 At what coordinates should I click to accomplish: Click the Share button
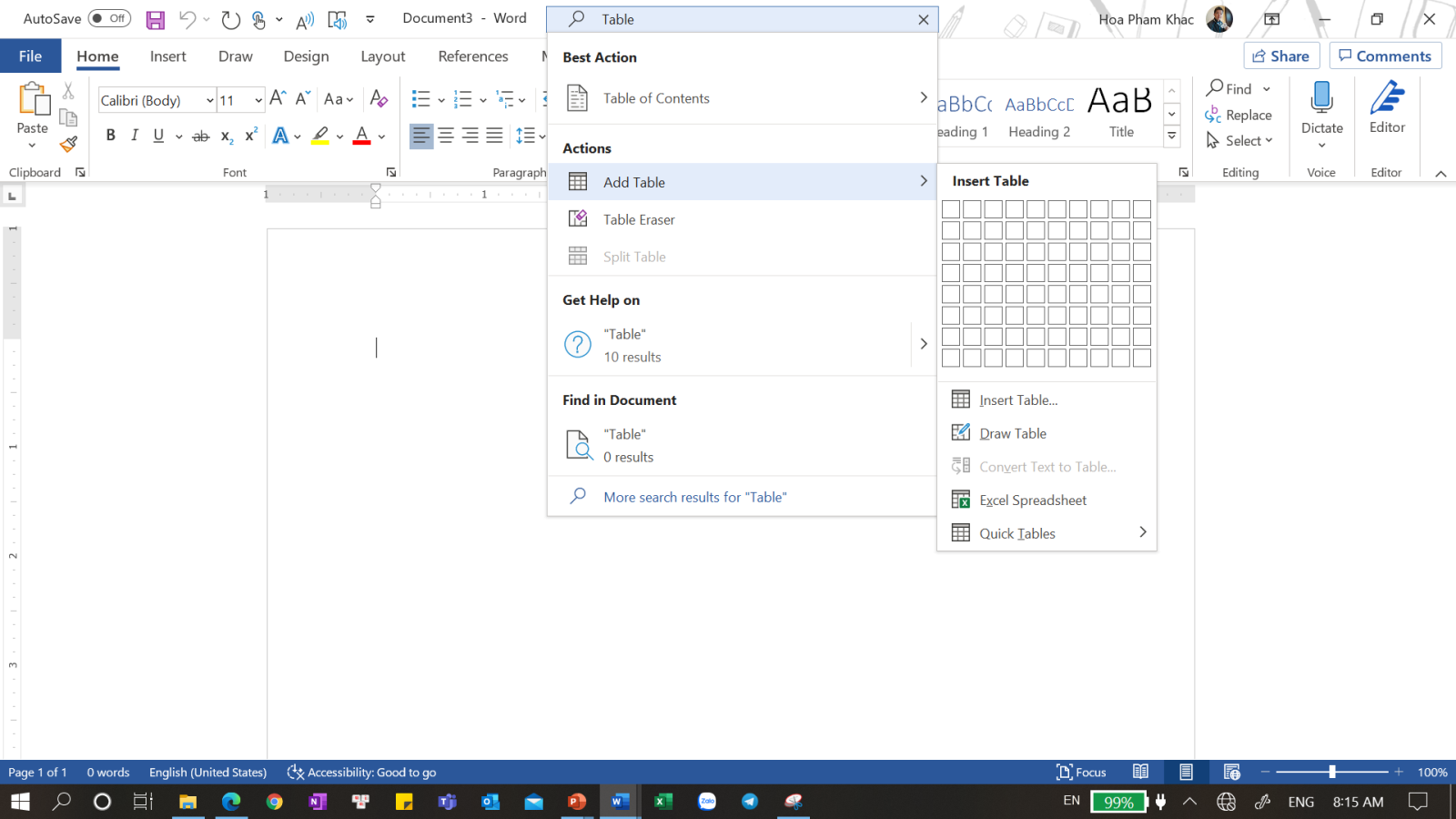pyautogui.click(x=1281, y=56)
